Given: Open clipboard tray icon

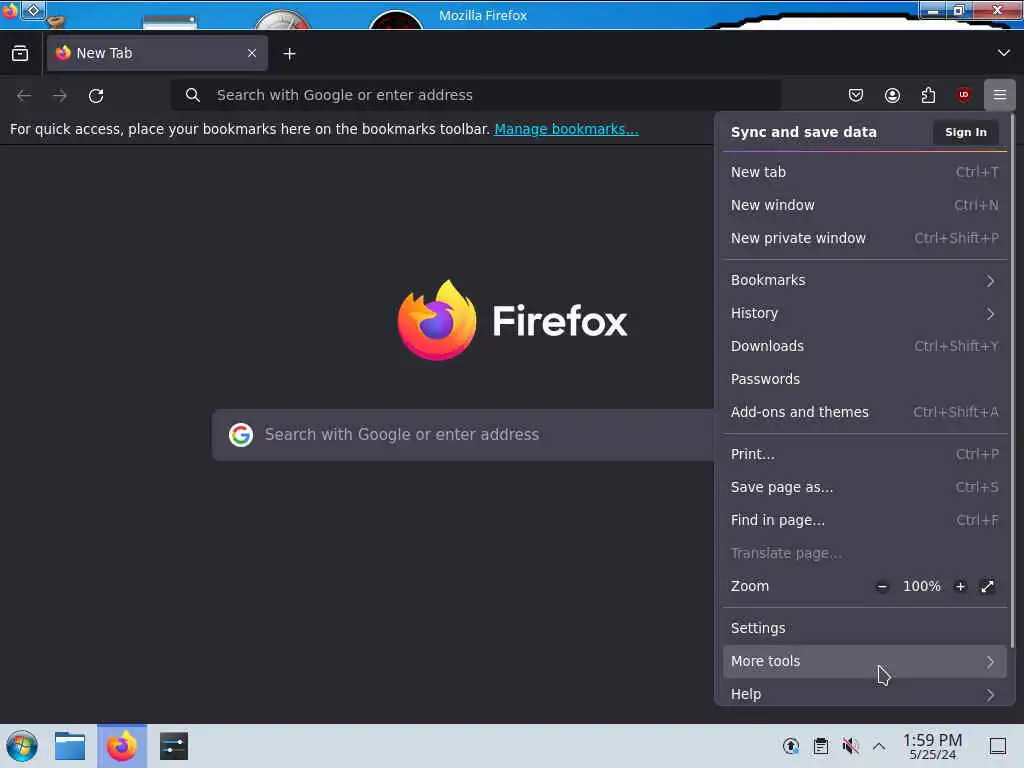Looking at the screenshot, I should click(821, 746).
